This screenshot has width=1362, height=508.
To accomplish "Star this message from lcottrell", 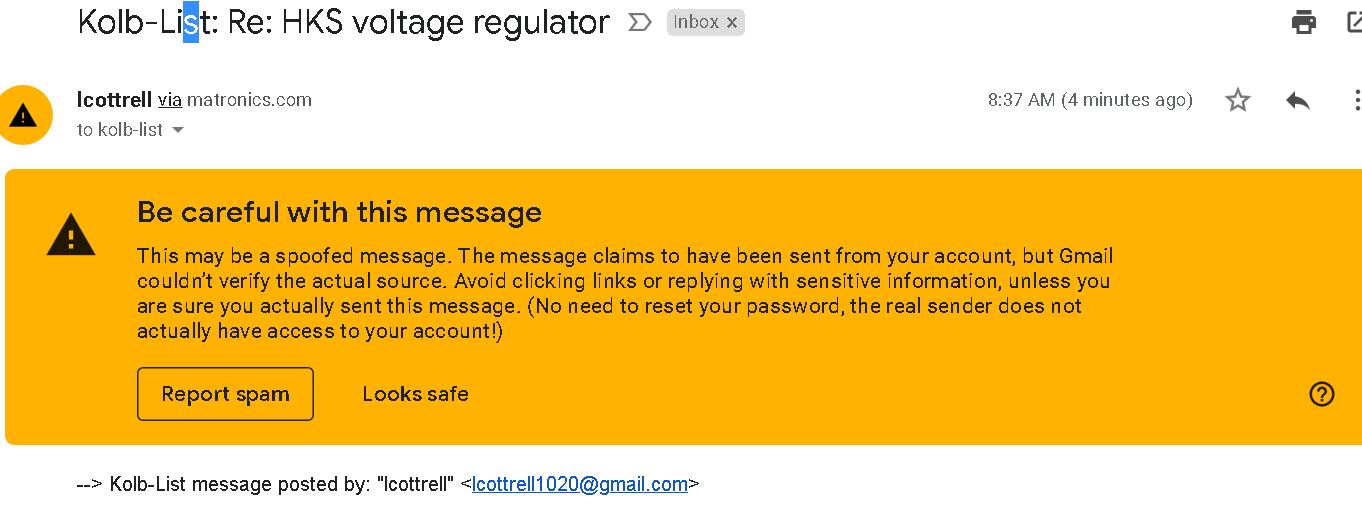I will click(x=1238, y=100).
